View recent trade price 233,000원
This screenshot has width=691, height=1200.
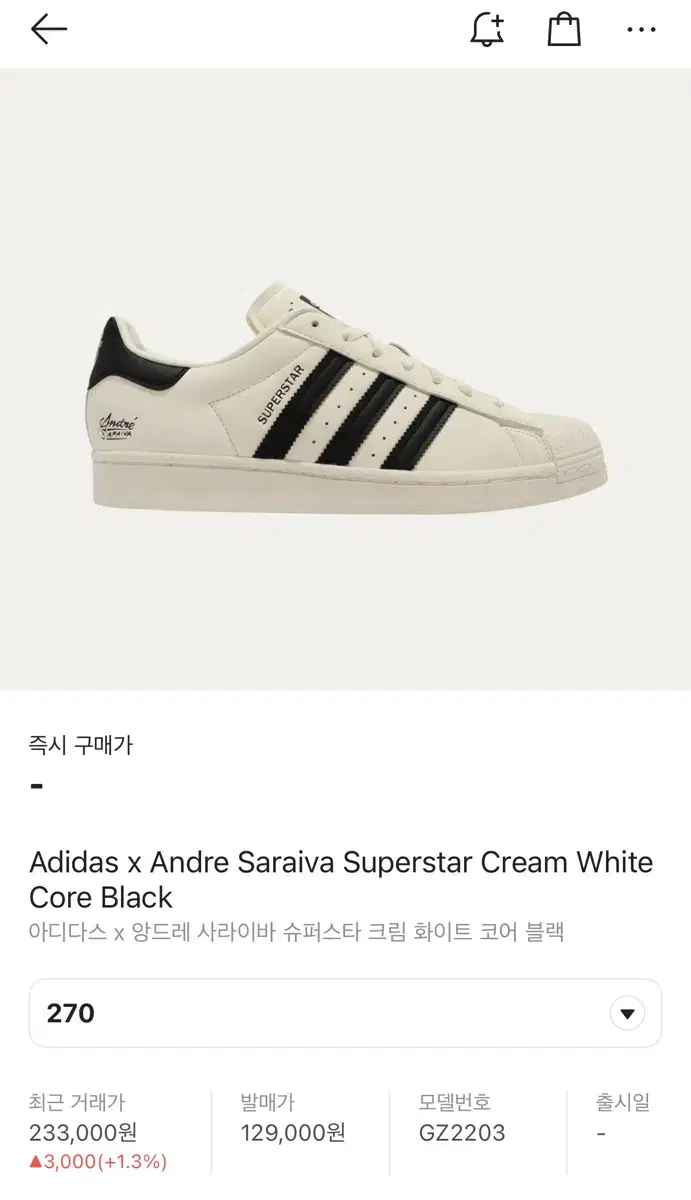click(x=83, y=1133)
